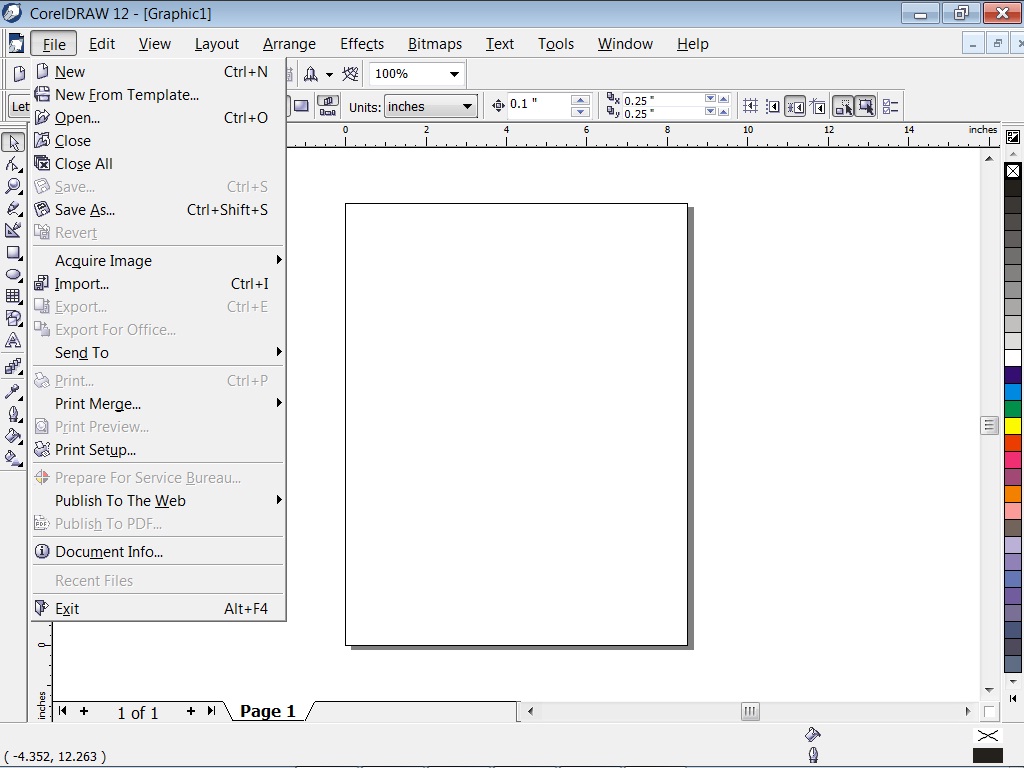This screenshot has width=1024, height=768.
Task: Select the Freehand tool
Action: pyautogui.click(x=13, y=208)
